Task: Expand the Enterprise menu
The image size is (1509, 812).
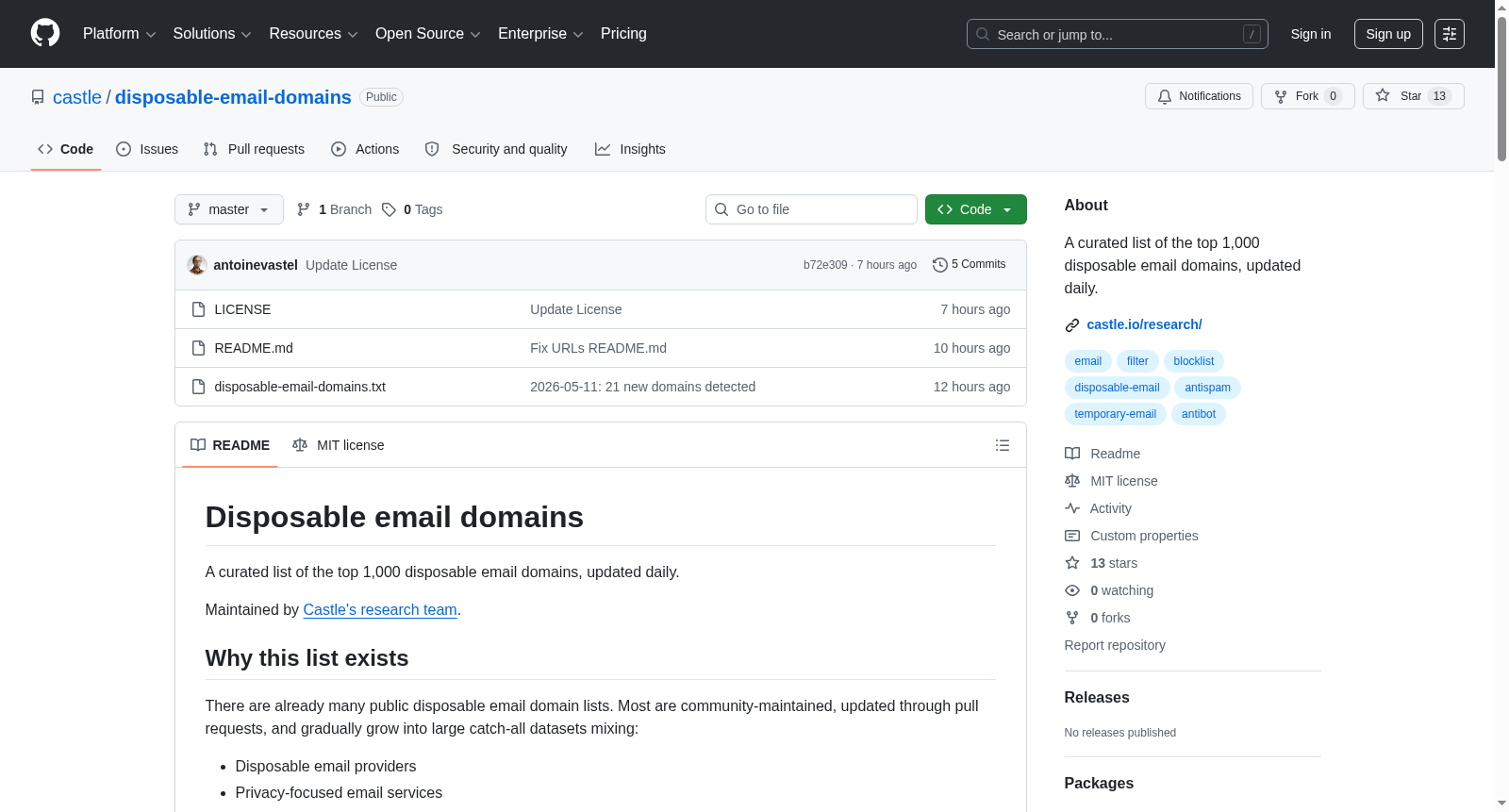Action: pyautogui.click(x=540, y=34)
